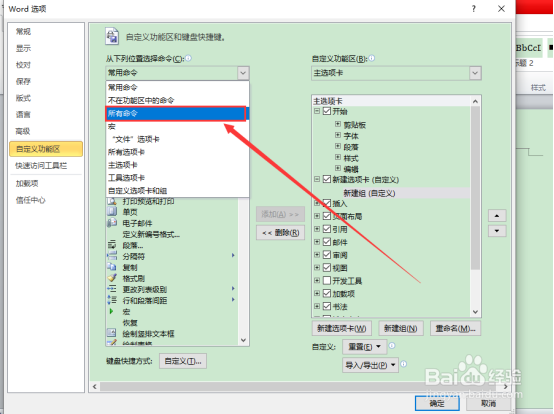This screenshot has height=414, width=554.
Task: Click the 新建选项卡(W) button
Action: (x=341, y=329)
